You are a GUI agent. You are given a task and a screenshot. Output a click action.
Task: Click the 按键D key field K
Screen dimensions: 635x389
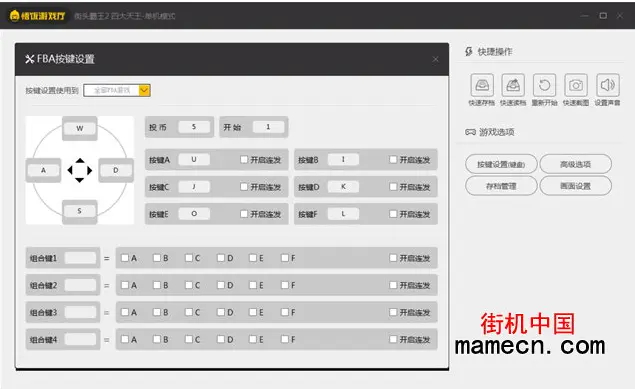click(343, 187)
